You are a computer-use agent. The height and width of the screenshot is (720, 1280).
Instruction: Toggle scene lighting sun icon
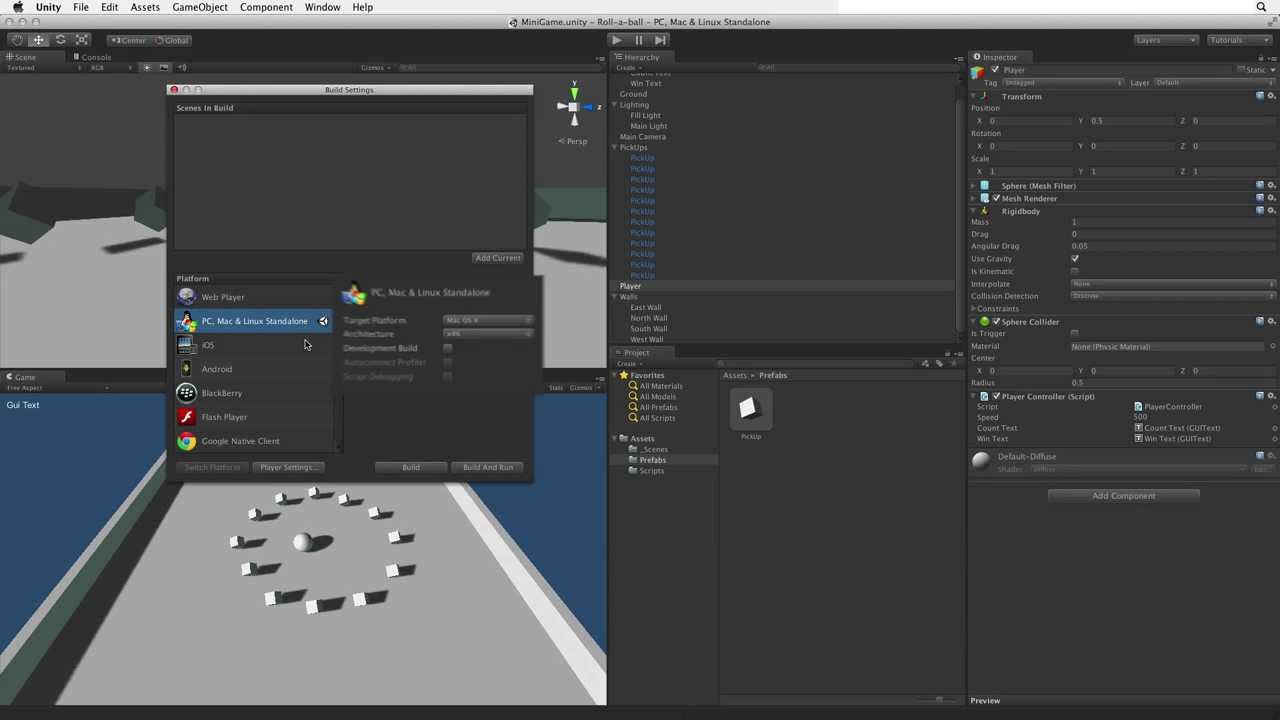click(x=146, y=67)
